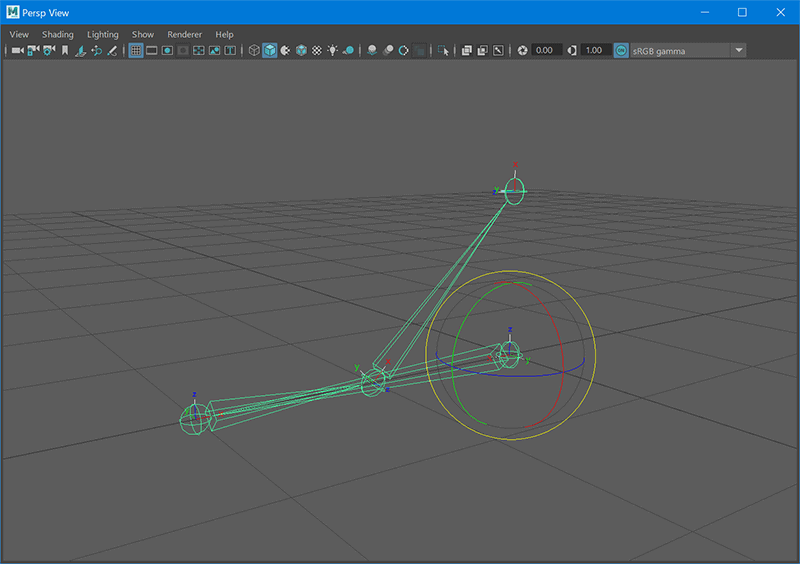Open the Help menu
Viewport: 800px width, 564px height.
(x=224, y=34)
